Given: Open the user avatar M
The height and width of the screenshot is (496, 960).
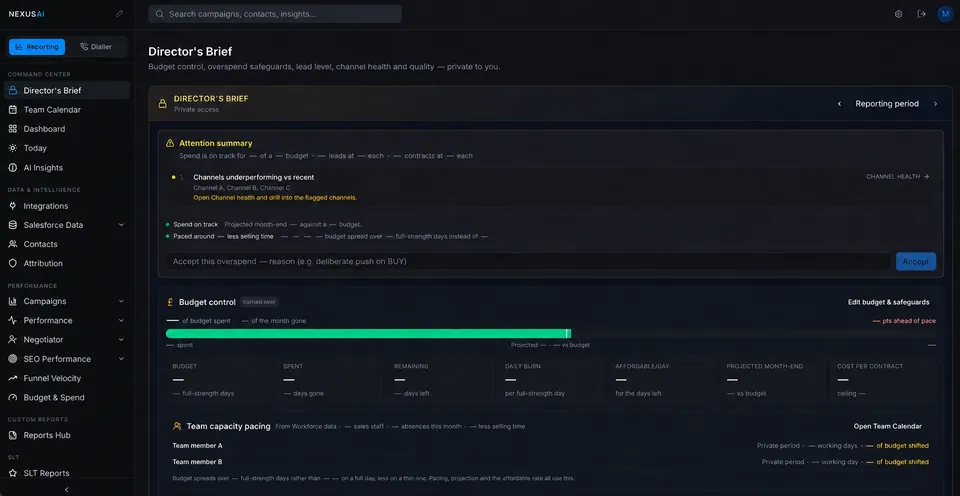Looking at the screenshot, I should tap(945, 14).
